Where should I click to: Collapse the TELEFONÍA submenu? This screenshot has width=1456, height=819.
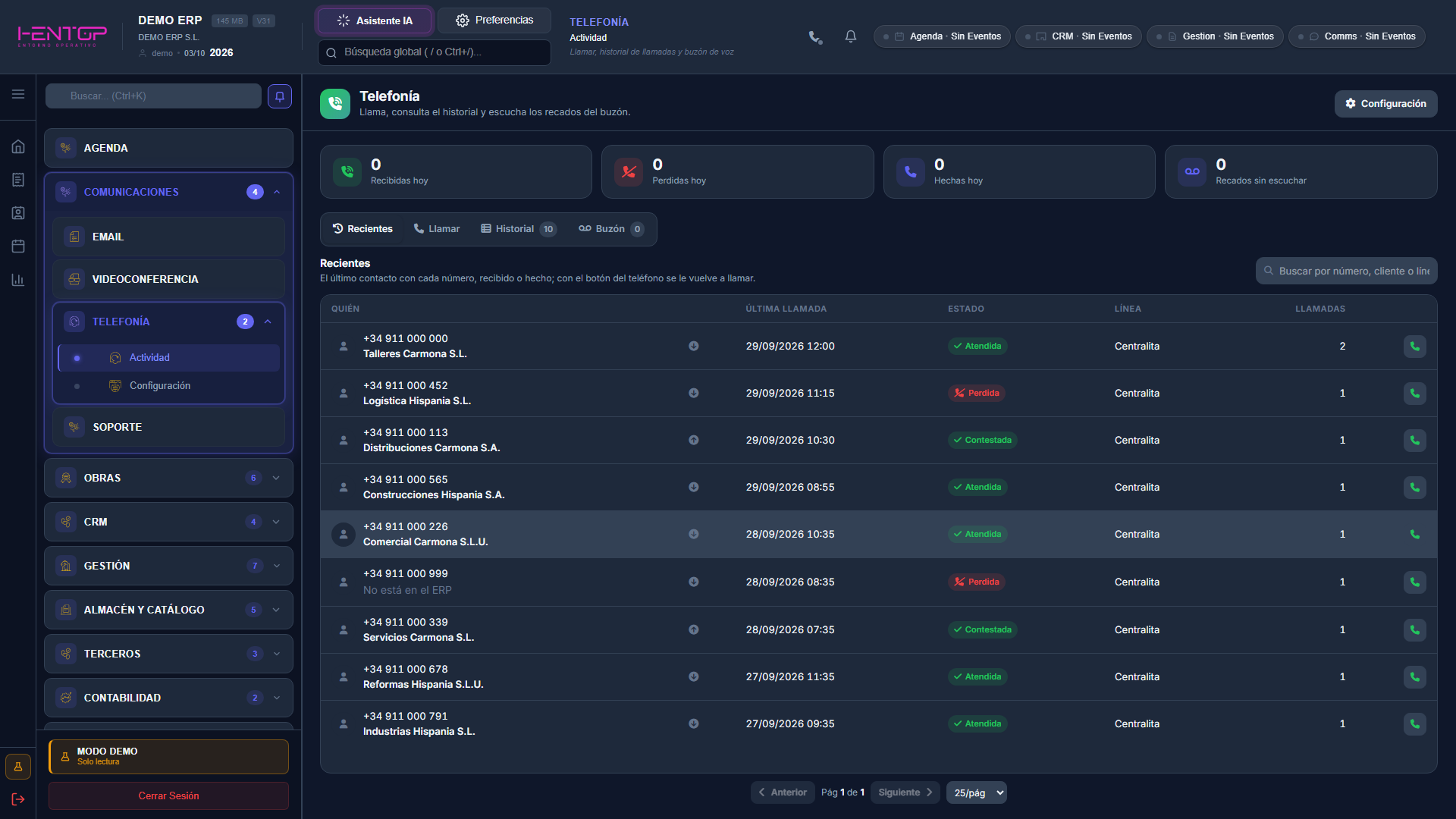[268, 322]
